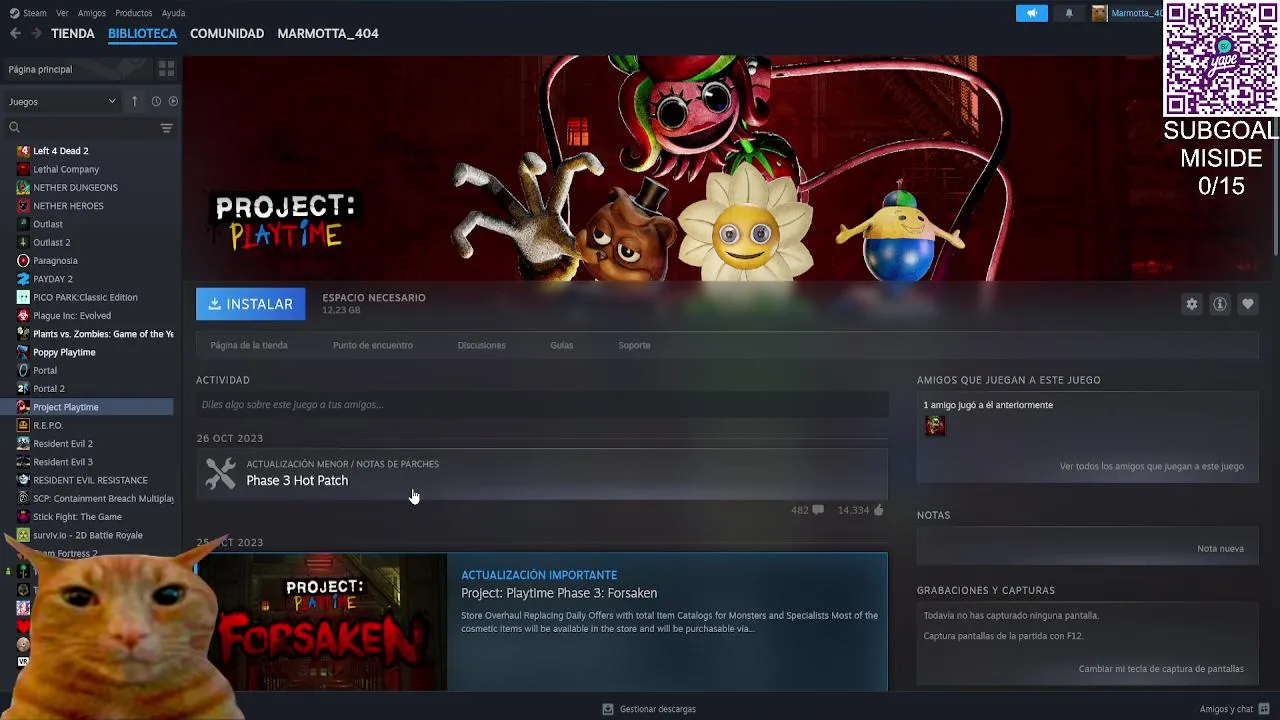
Task: Click the INSTALAR button
Action: click(250, 304)
